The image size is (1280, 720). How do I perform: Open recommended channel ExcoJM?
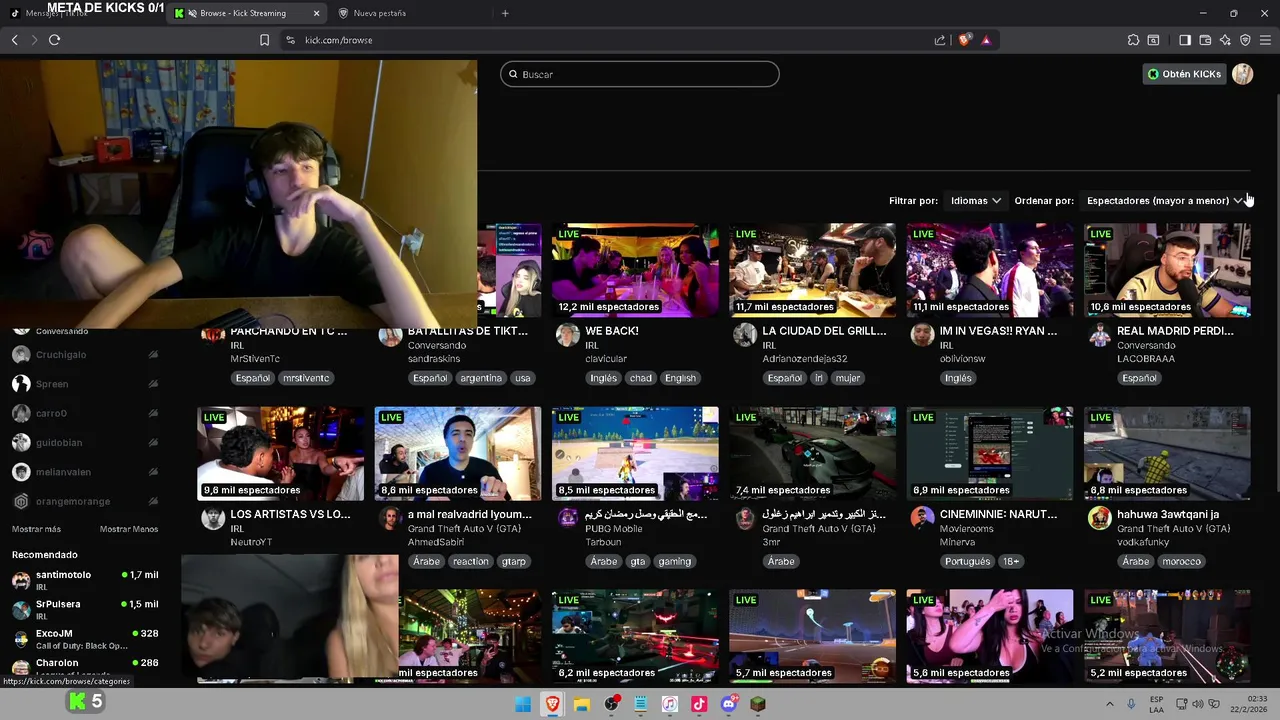85,638
